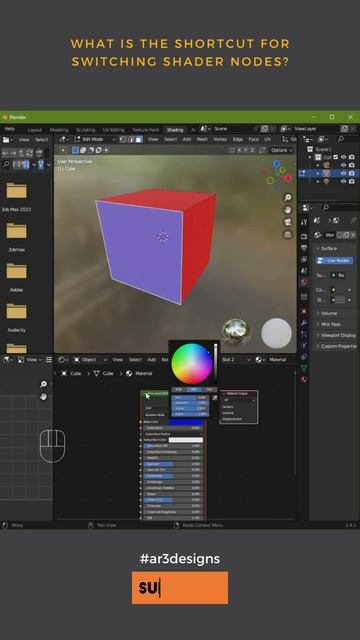Toggle eye icon of the highlighted outliner row

[x=344, y=173]
